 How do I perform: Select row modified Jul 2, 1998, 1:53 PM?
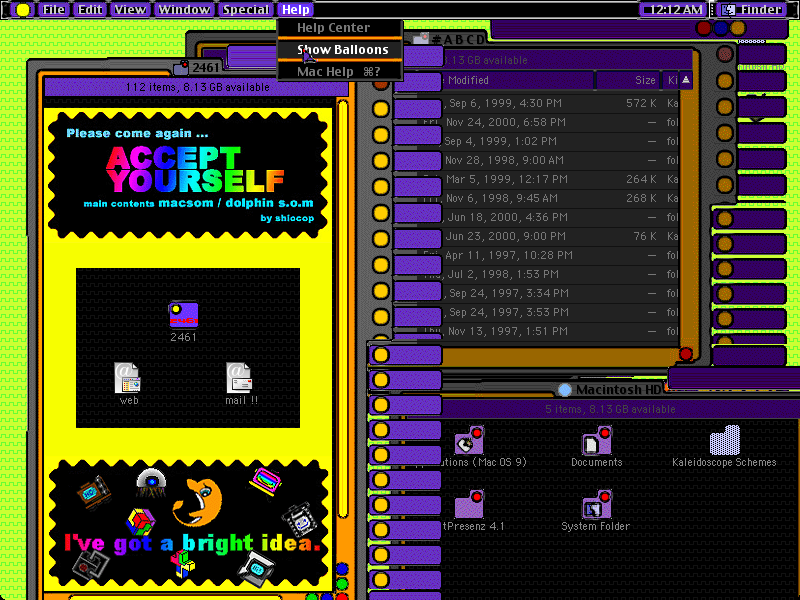tap(561, 274)
